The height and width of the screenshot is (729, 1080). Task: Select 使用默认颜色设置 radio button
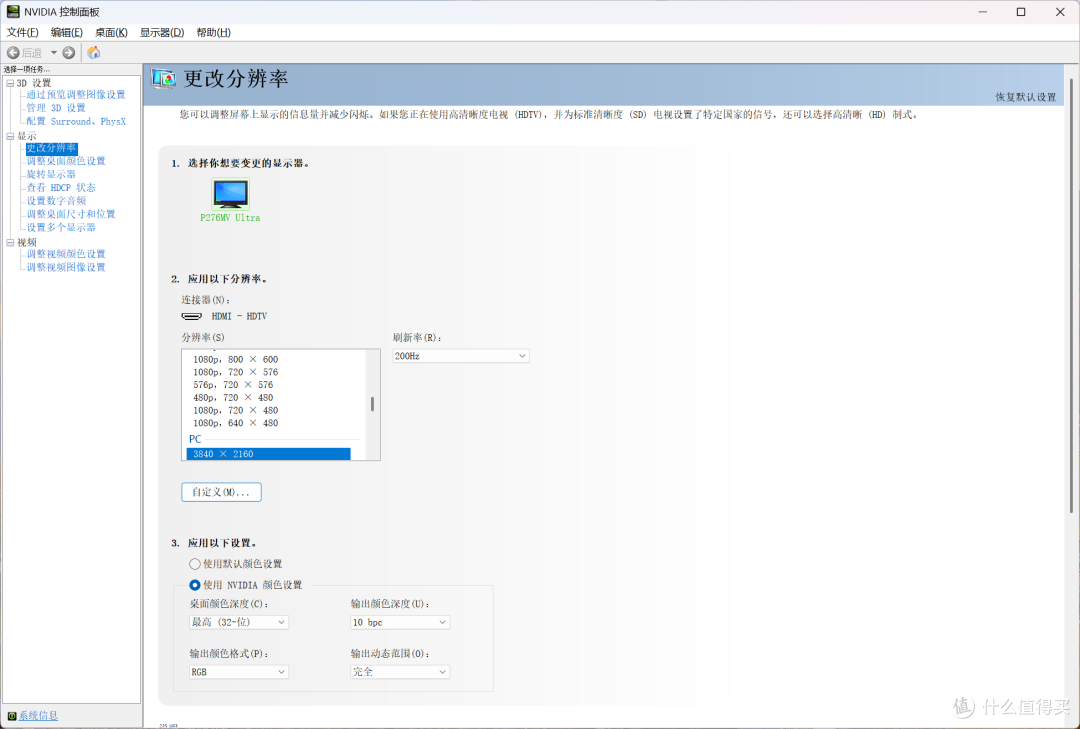[x=195, y=564]
